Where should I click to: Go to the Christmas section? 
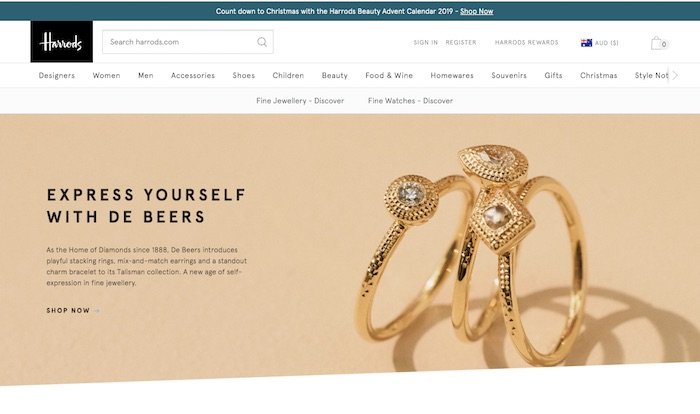click(x=598, y=75)
